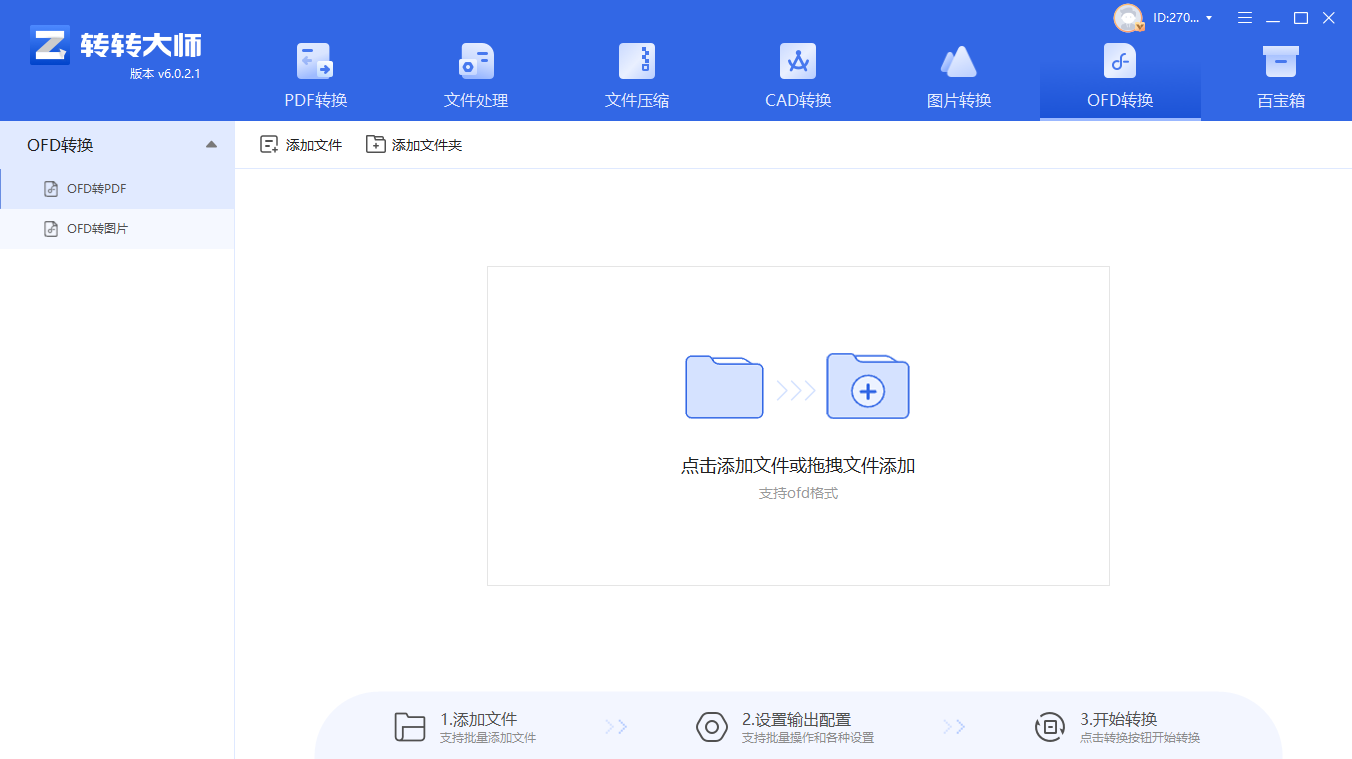
Task: Open the hamburger settings menu
Action: pos(1244,17)
